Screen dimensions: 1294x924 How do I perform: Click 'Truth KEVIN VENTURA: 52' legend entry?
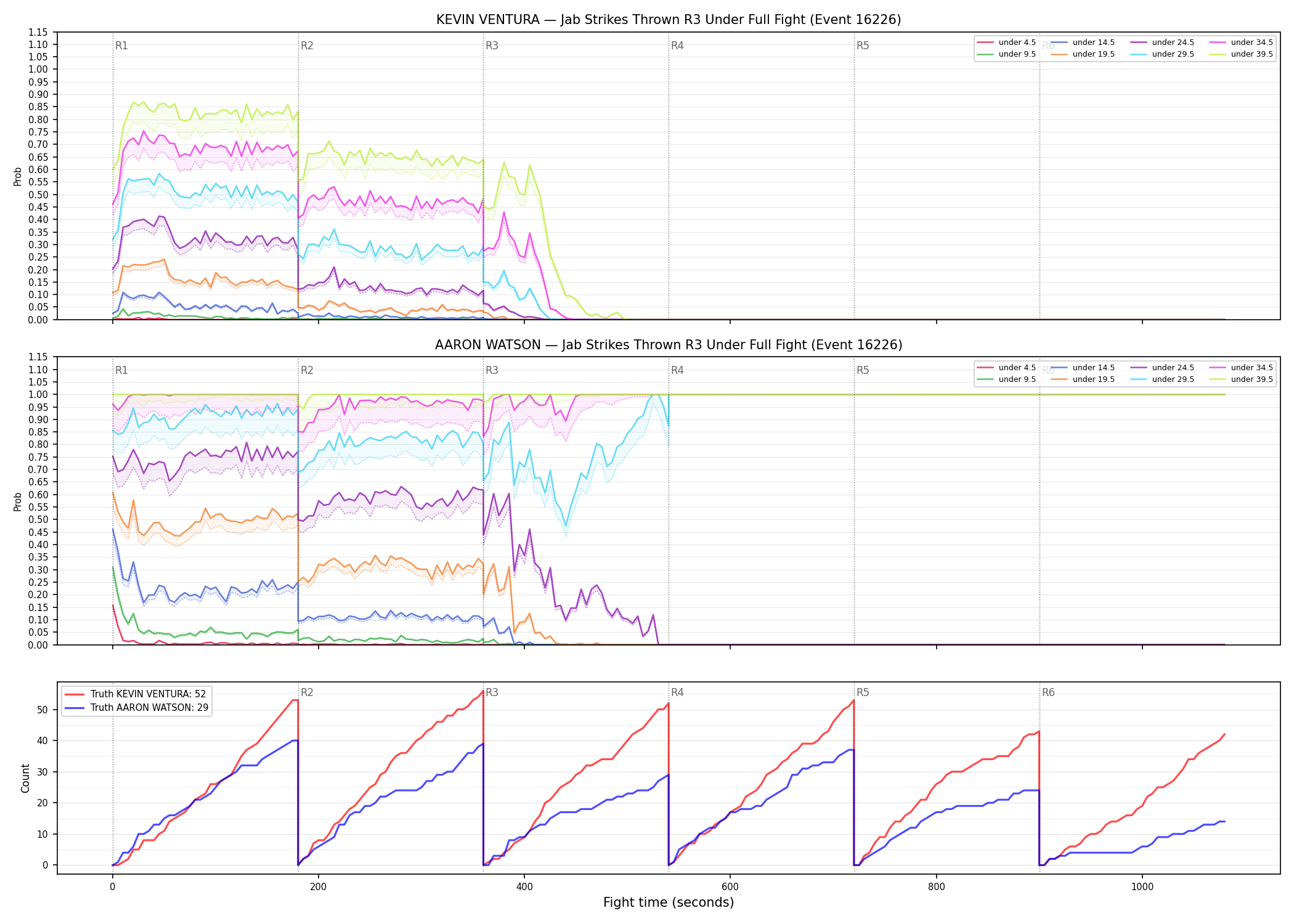136,694
